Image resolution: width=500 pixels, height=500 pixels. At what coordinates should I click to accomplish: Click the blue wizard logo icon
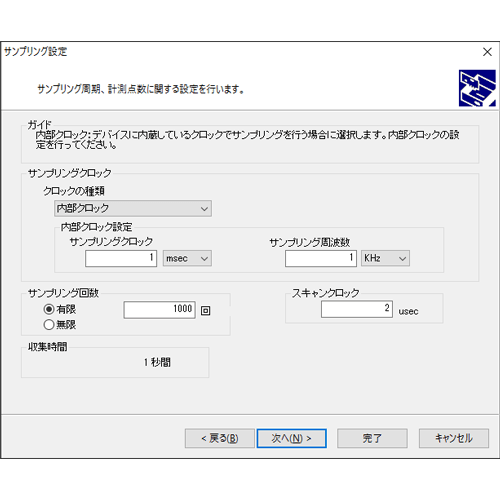pos(477,88)
